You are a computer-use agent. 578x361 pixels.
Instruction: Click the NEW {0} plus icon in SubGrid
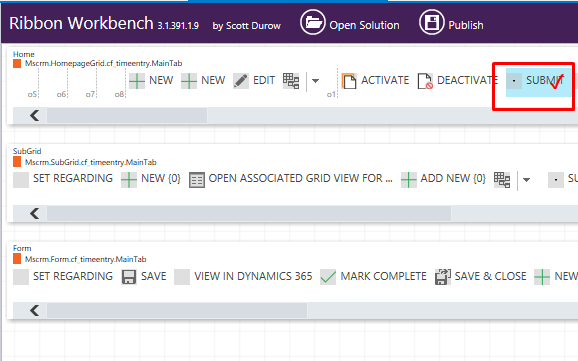coord(129,180)
